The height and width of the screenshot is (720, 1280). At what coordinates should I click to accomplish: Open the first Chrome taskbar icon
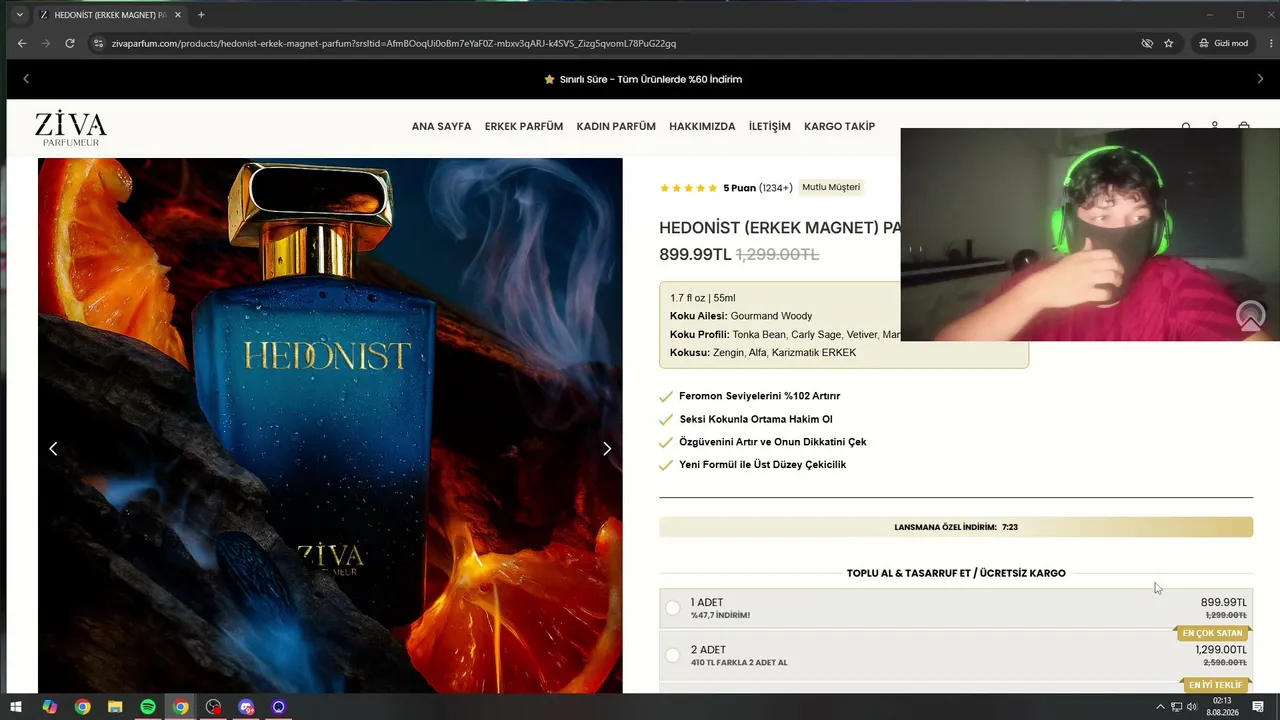point(82,707)
